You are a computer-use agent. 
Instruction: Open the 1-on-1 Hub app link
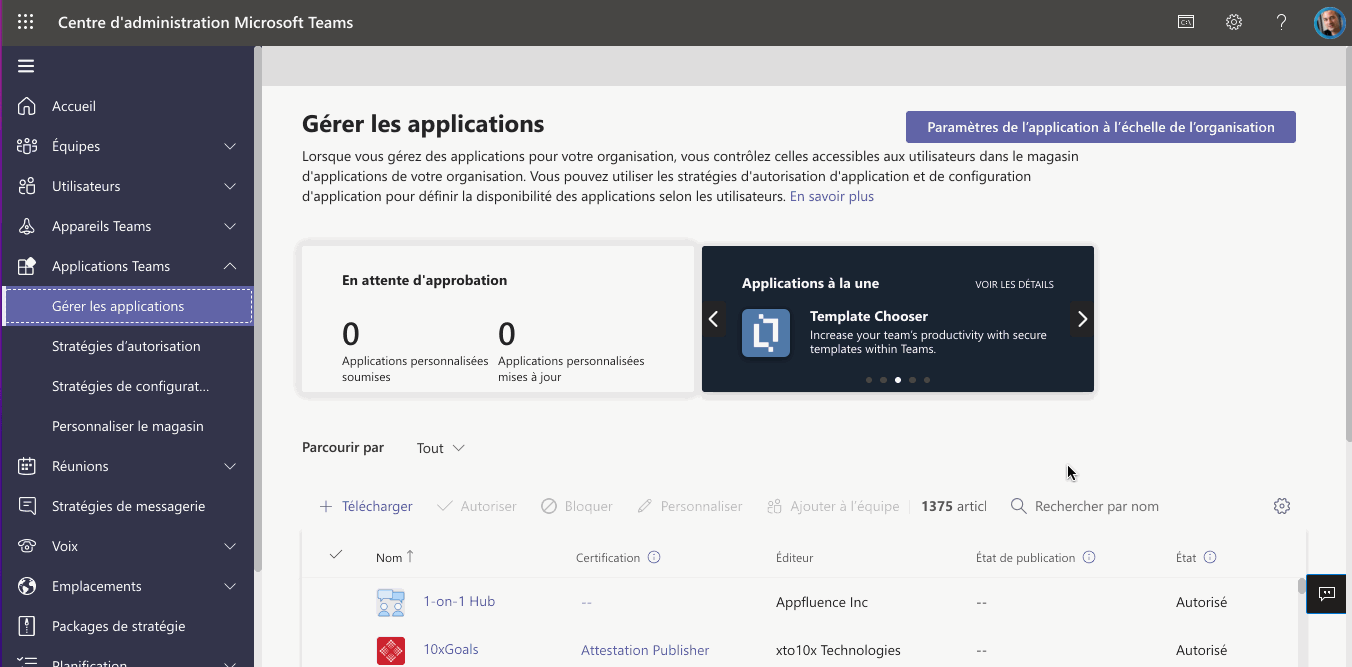(459, 601)
